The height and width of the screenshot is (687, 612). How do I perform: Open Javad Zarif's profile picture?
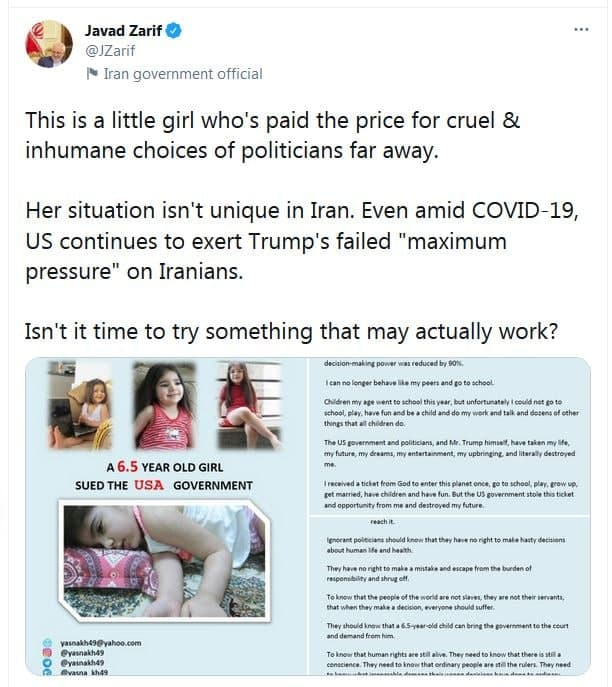click(x=49, y=44)
